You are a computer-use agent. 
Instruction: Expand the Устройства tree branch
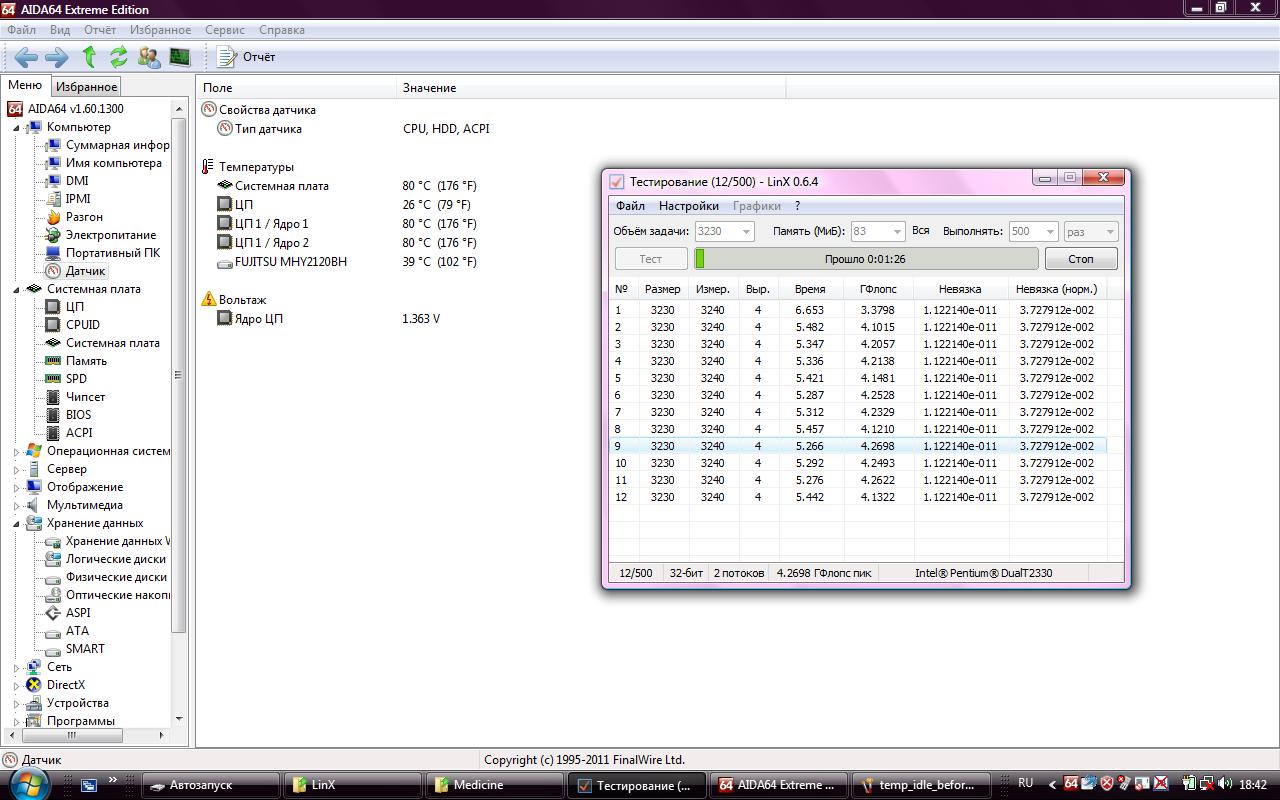tap(16, 704)
